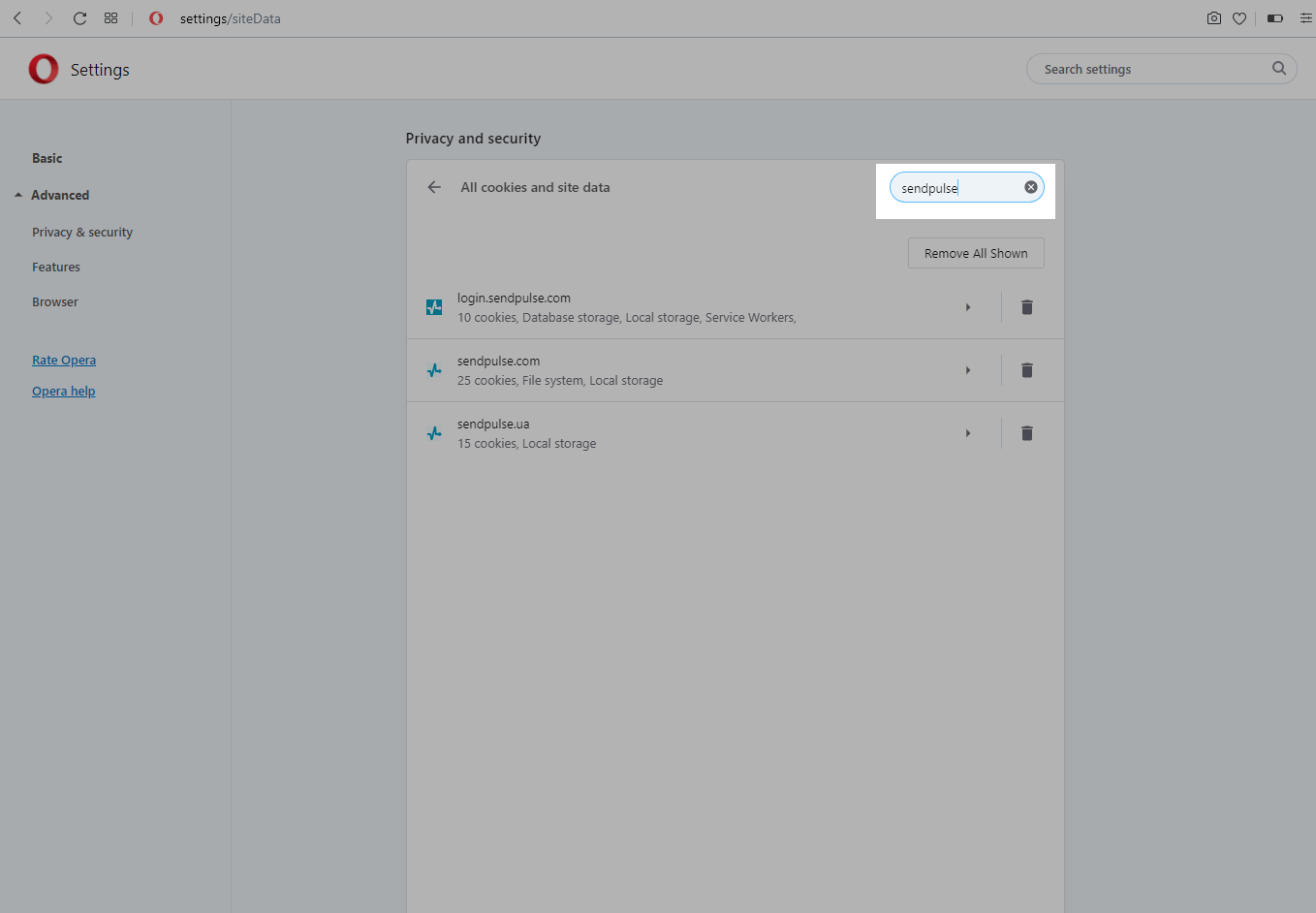Reload the settings page

click(80, 18)
